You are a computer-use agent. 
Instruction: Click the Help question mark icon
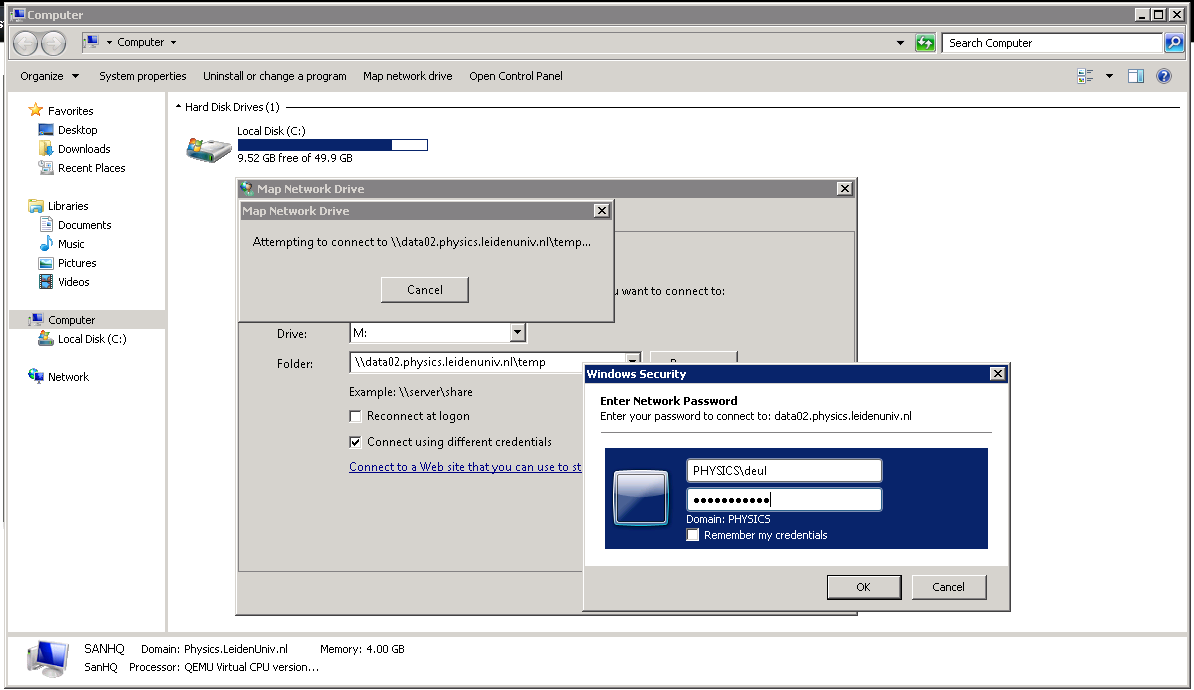click(x=1163, y=76)
